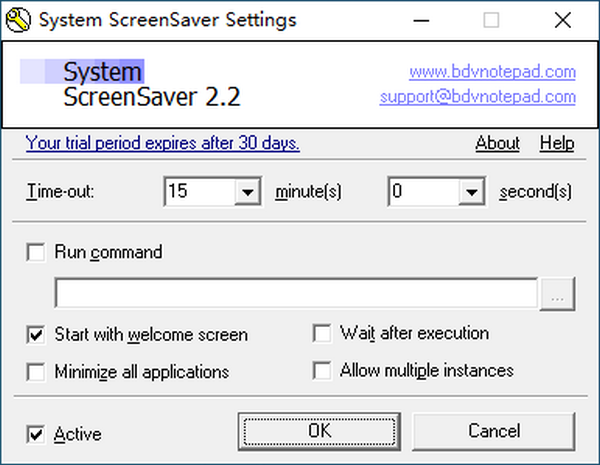Open the seconds dropdown list

point(471,191)
